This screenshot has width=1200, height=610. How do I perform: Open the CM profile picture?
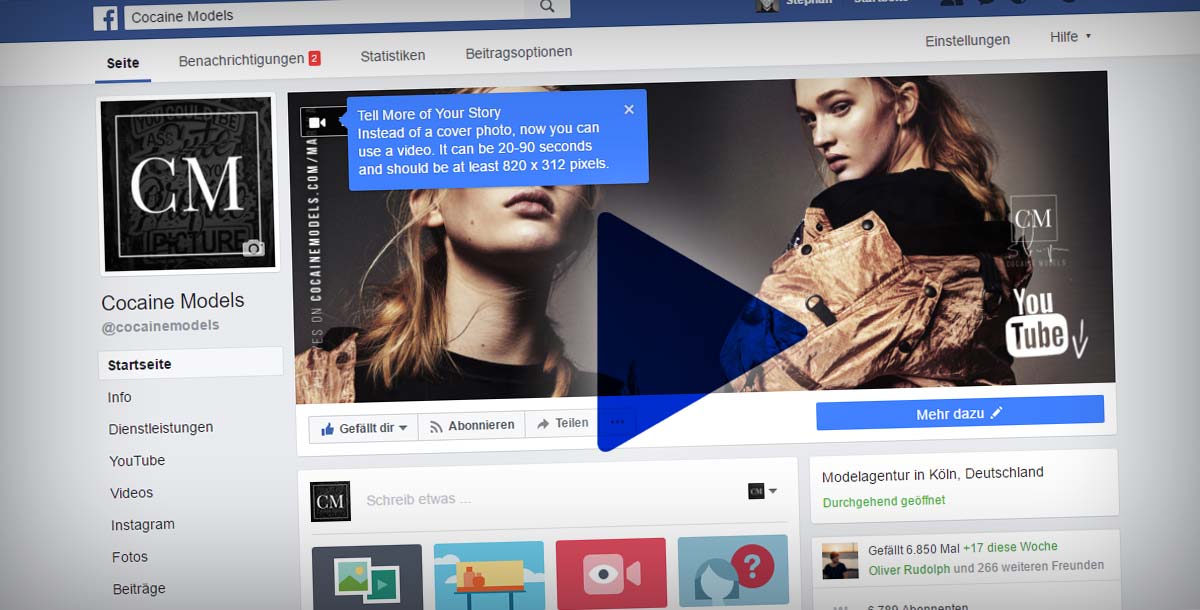187,184
